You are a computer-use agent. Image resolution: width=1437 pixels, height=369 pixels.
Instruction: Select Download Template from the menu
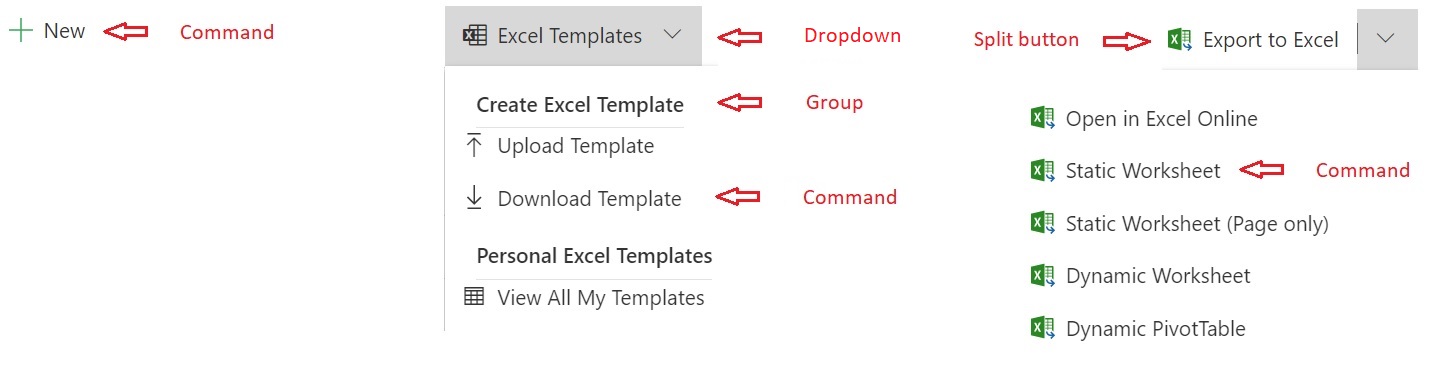coord(574,198)
